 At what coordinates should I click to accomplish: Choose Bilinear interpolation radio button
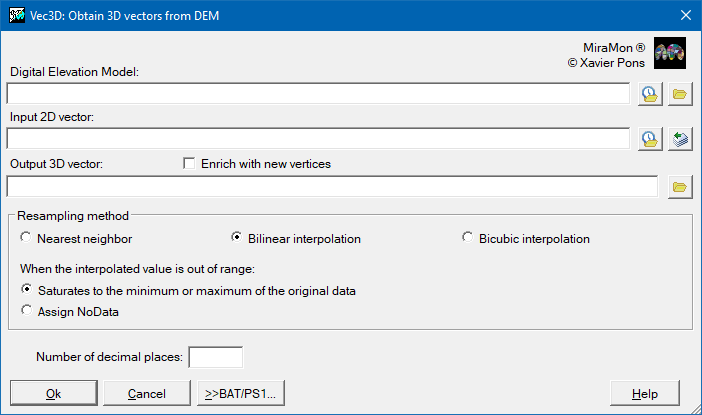236,239
